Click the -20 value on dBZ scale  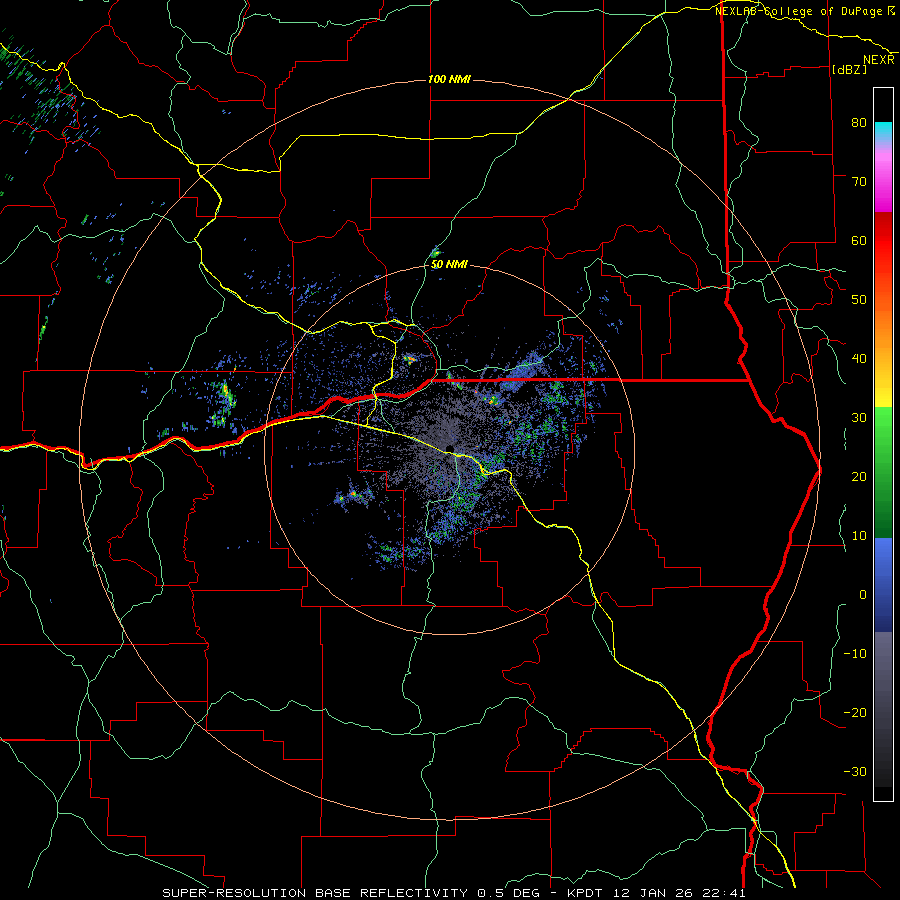(x=855, y=713)
